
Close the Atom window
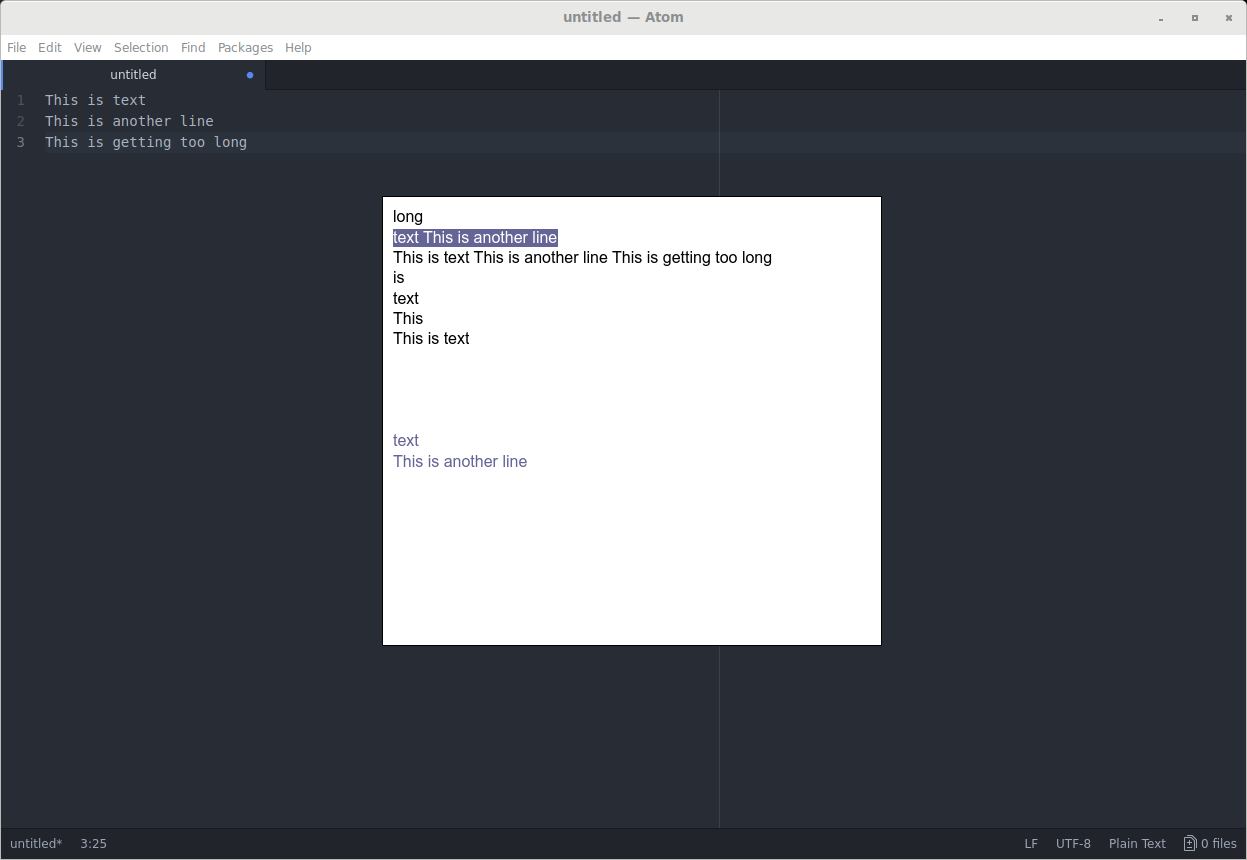(1227, 18)
